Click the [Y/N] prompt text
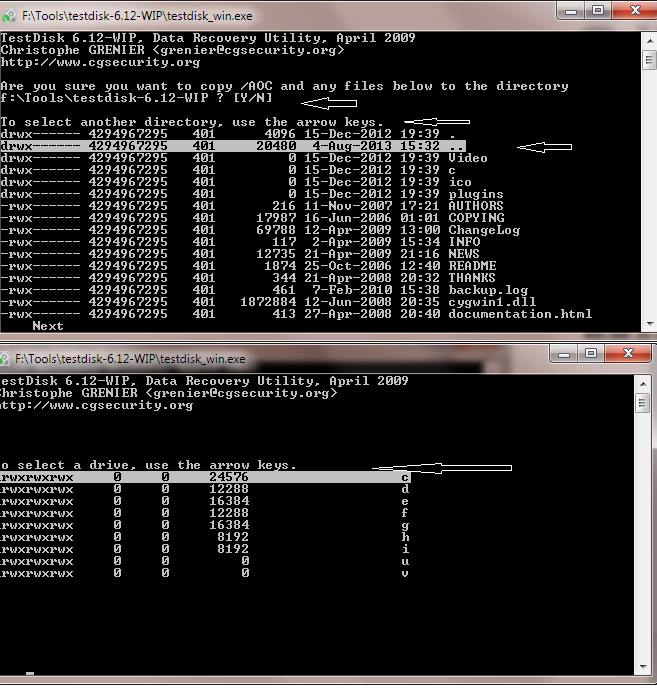Screen dimensions: 657x688 [x=253, y=98]
